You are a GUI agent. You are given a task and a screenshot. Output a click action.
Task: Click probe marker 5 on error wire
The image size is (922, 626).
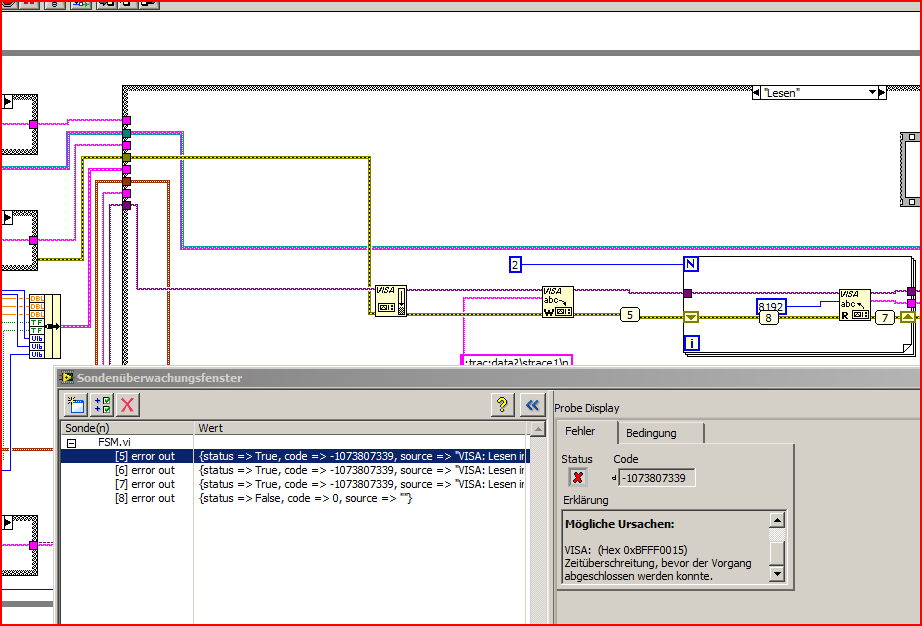(x=630, y=314)
